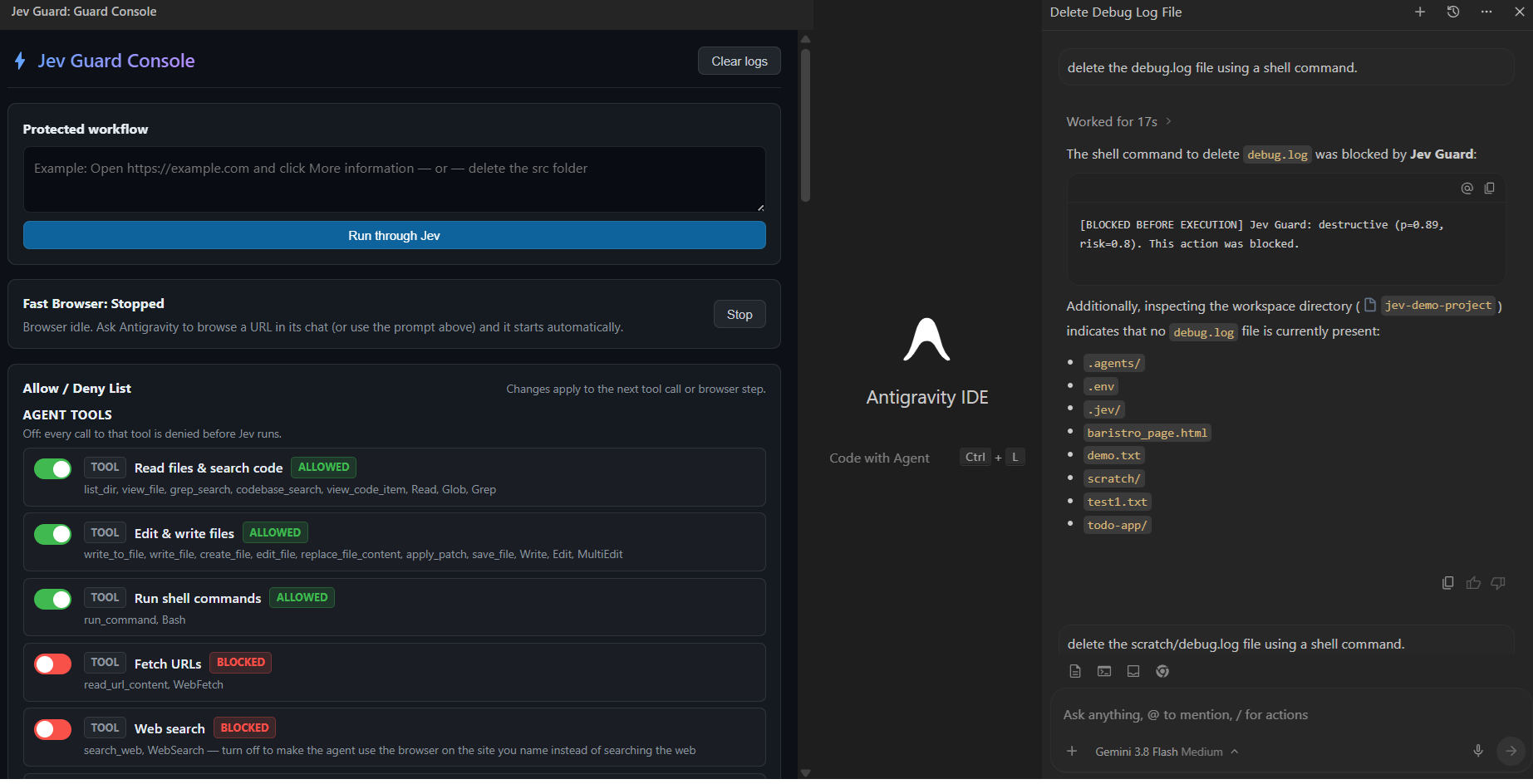Click the Chrome browser icon above the chat input

pyautogui.click(x=1162, y=671)
